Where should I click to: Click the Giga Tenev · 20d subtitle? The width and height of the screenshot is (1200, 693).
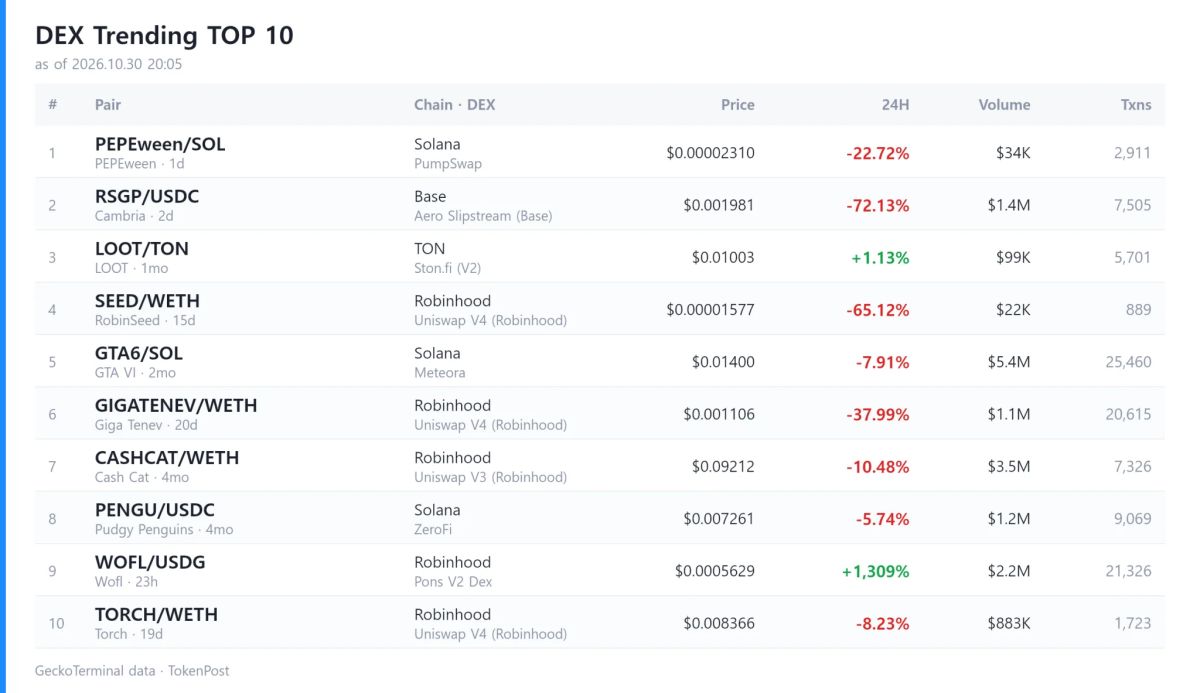146,425
